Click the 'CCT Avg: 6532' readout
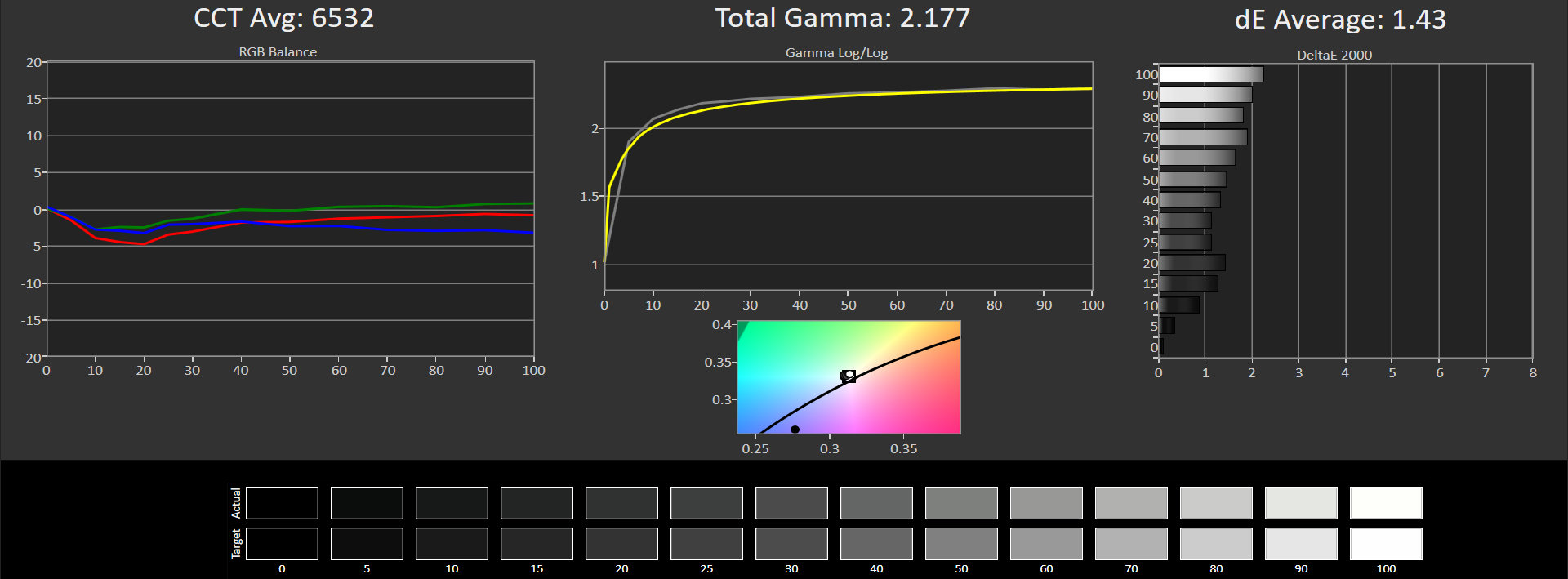 (x=283, y=18)
